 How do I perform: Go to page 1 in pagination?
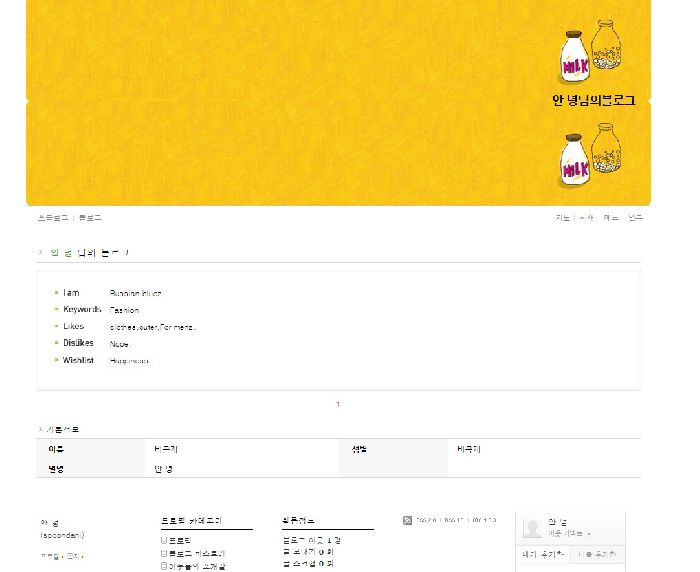(x=338, y=405)
